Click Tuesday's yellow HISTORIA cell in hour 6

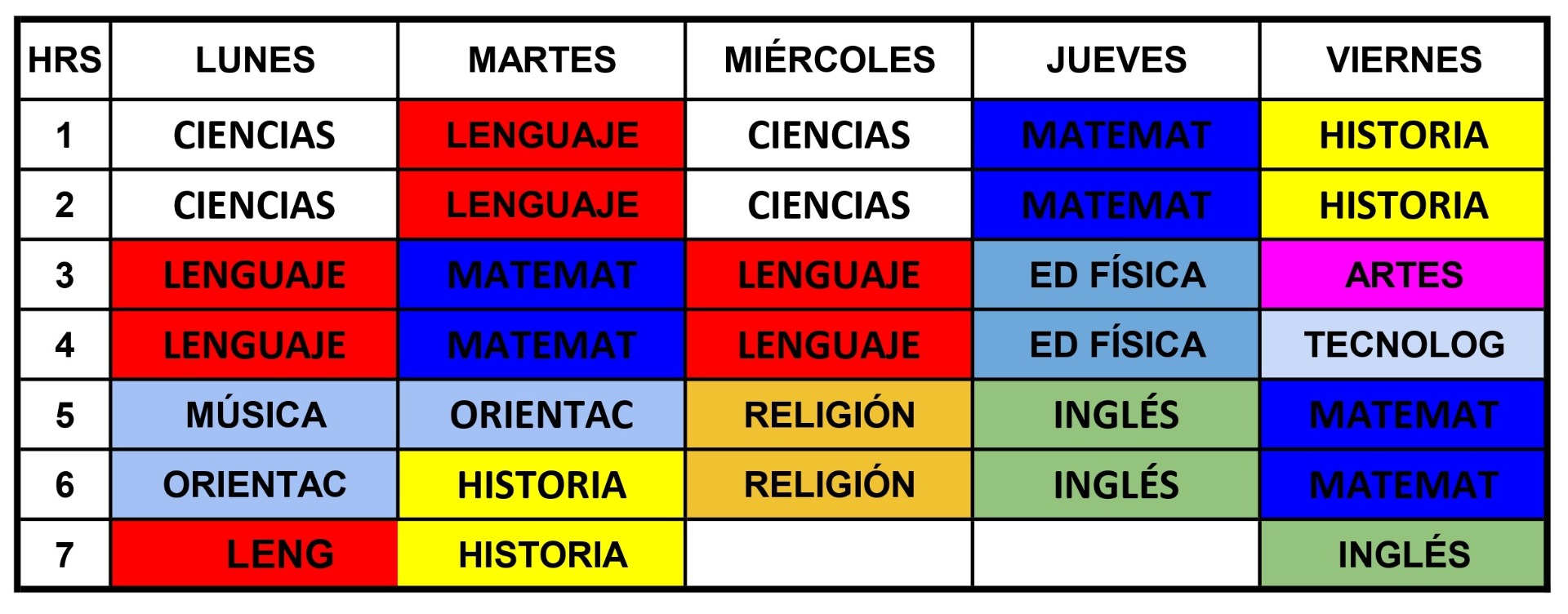coord(541,485)
